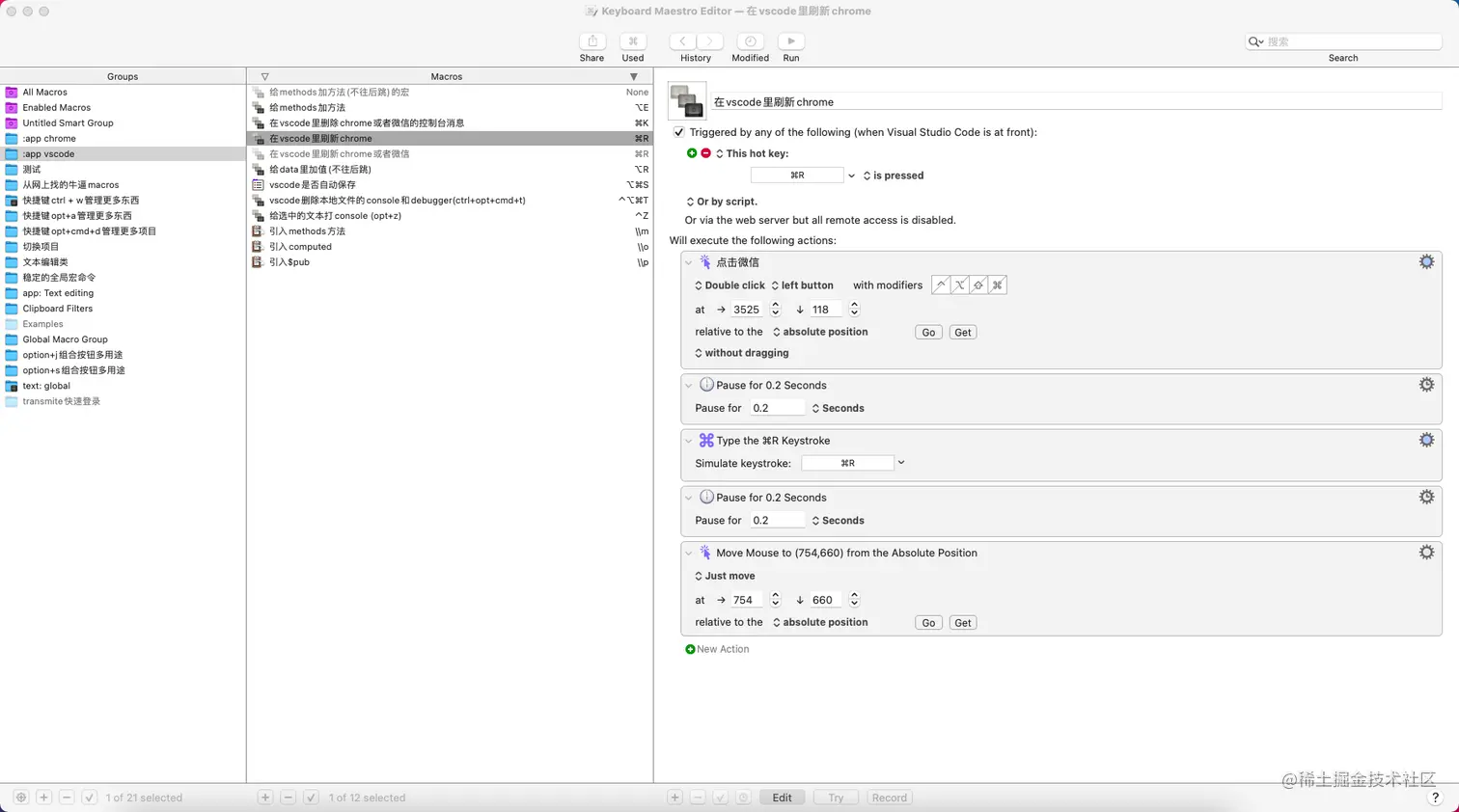Viewport: 1459px width, 812px height.
Task: Open gear menu for Move Mouse action
Action: tap(1426, 553)
